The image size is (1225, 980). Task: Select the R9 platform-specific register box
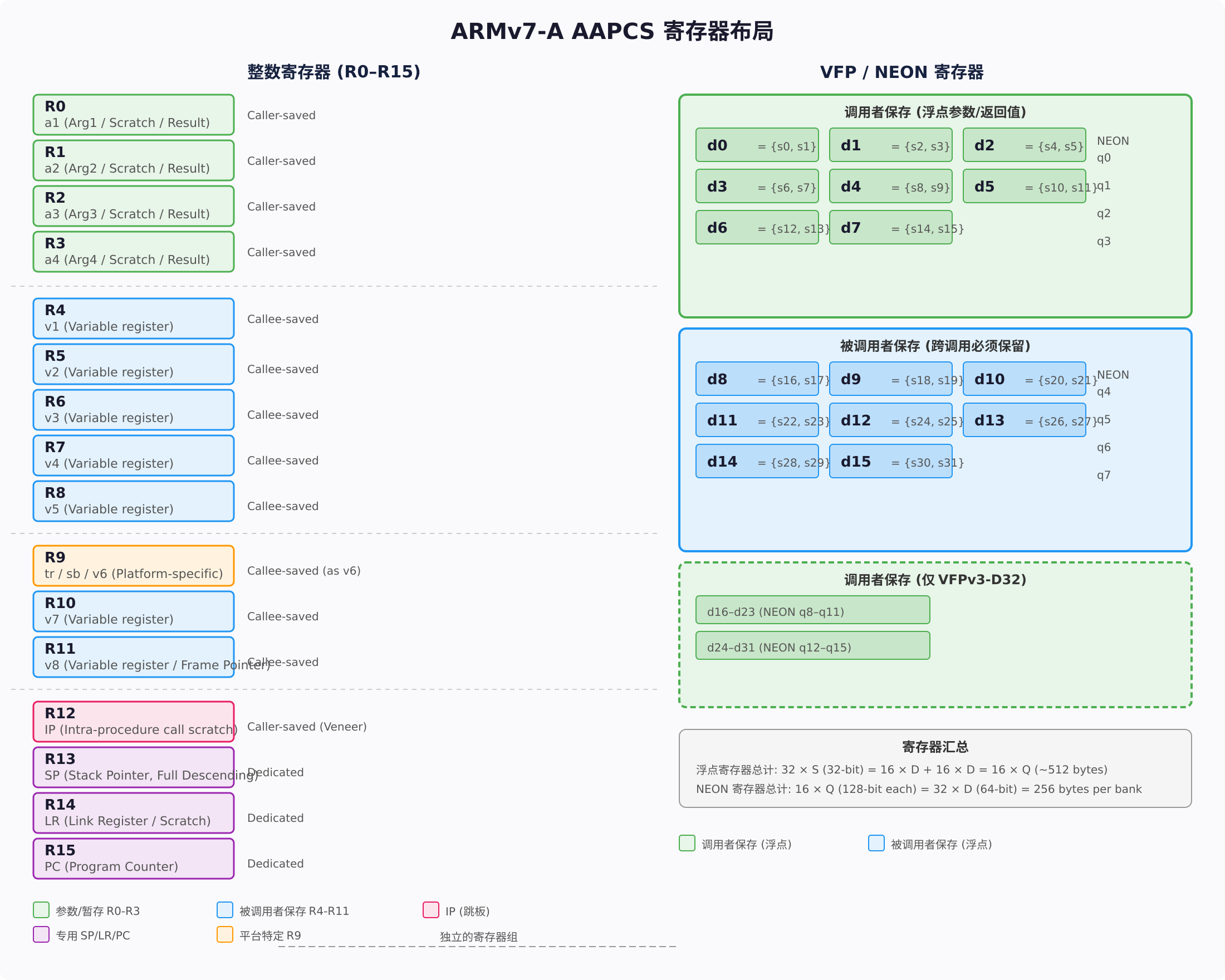coord(134,566)
